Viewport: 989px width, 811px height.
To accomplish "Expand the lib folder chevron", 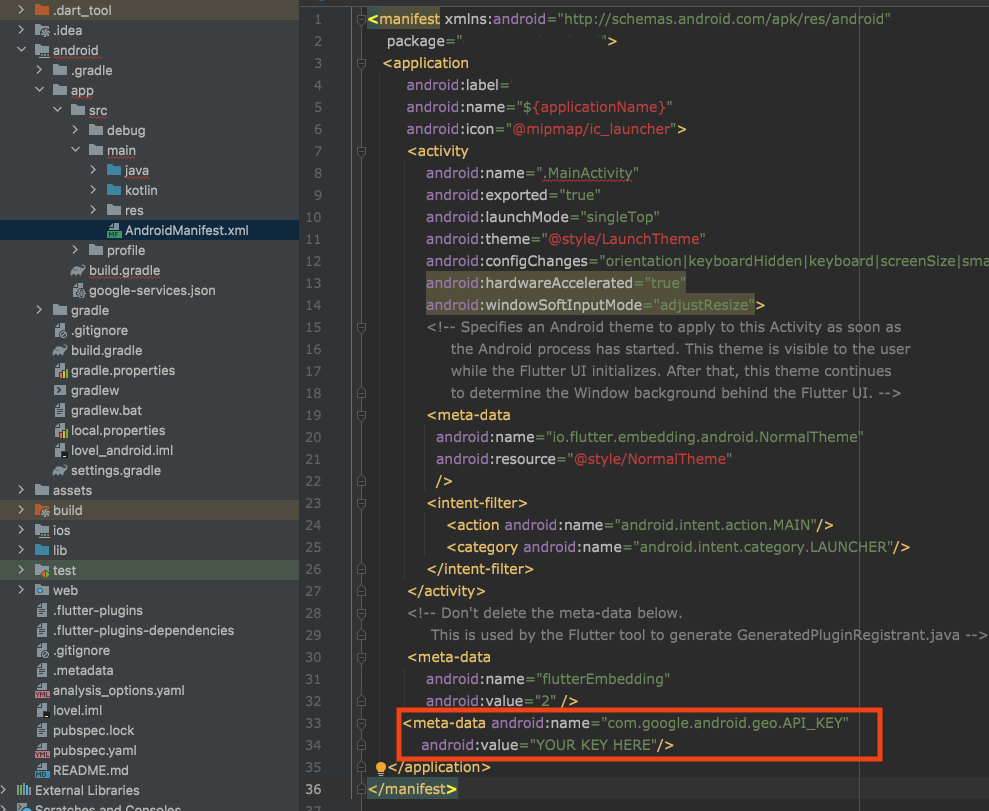I will pyautogui.click(x=21, y=550).
